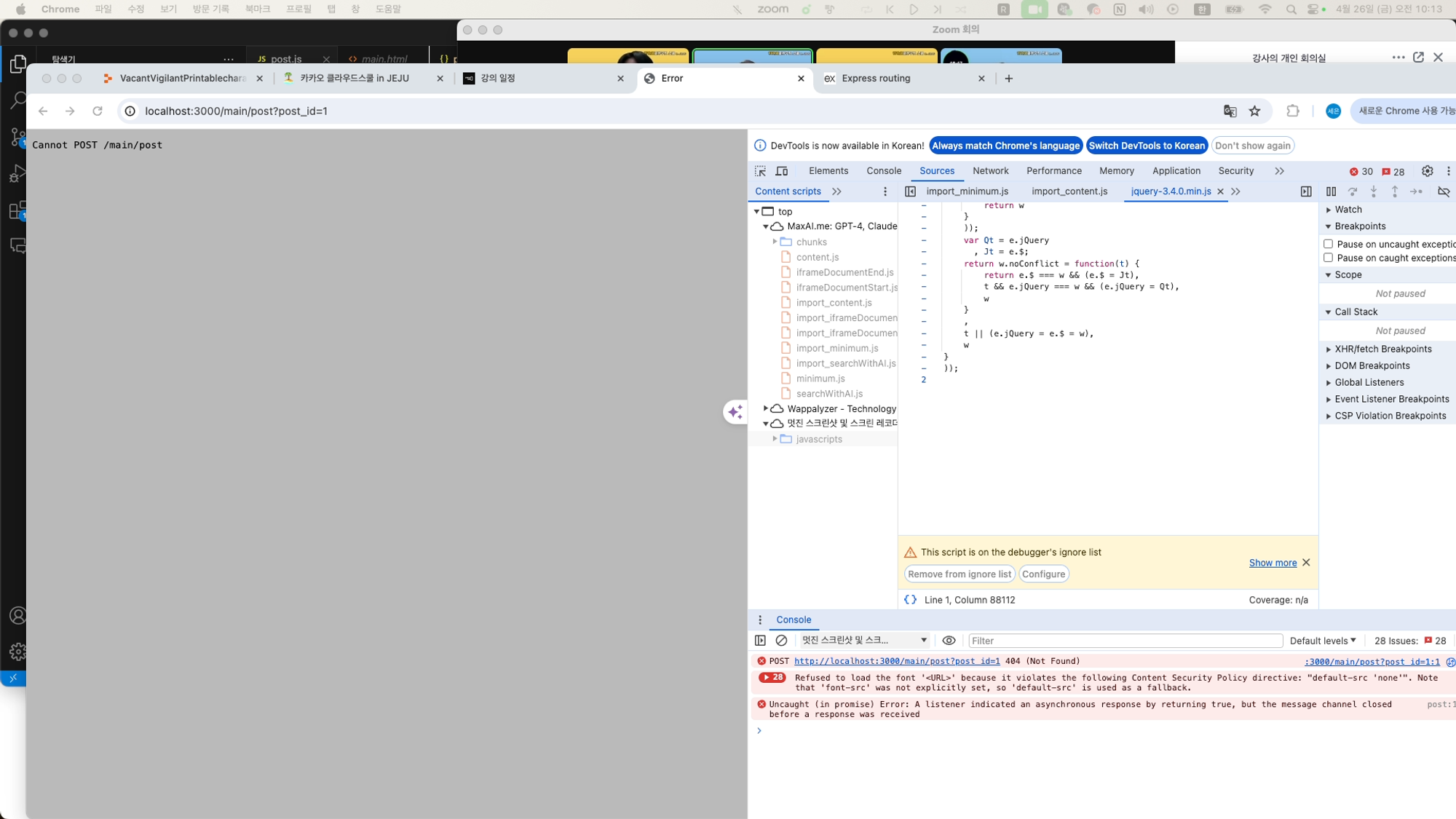Open console drawer more options menu

tap(760, 620)
